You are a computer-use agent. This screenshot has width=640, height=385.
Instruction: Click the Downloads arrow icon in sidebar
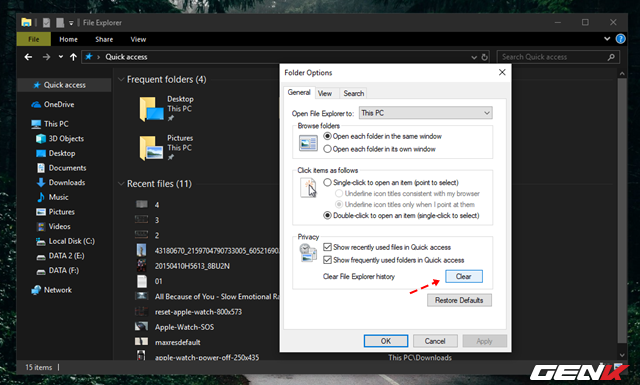coord(41,182)
